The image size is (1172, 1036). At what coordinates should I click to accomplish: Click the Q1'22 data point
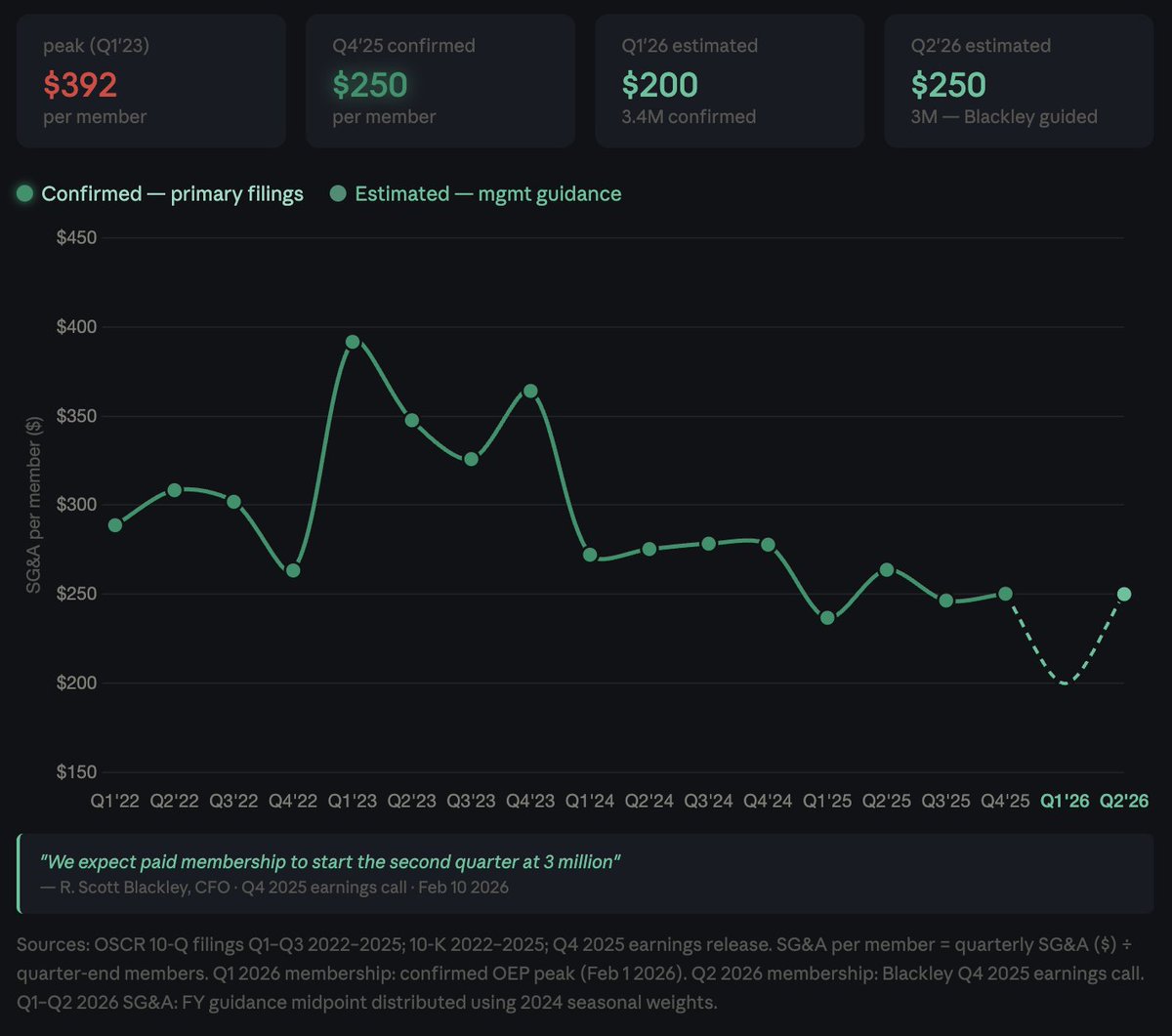coord(115,525)
